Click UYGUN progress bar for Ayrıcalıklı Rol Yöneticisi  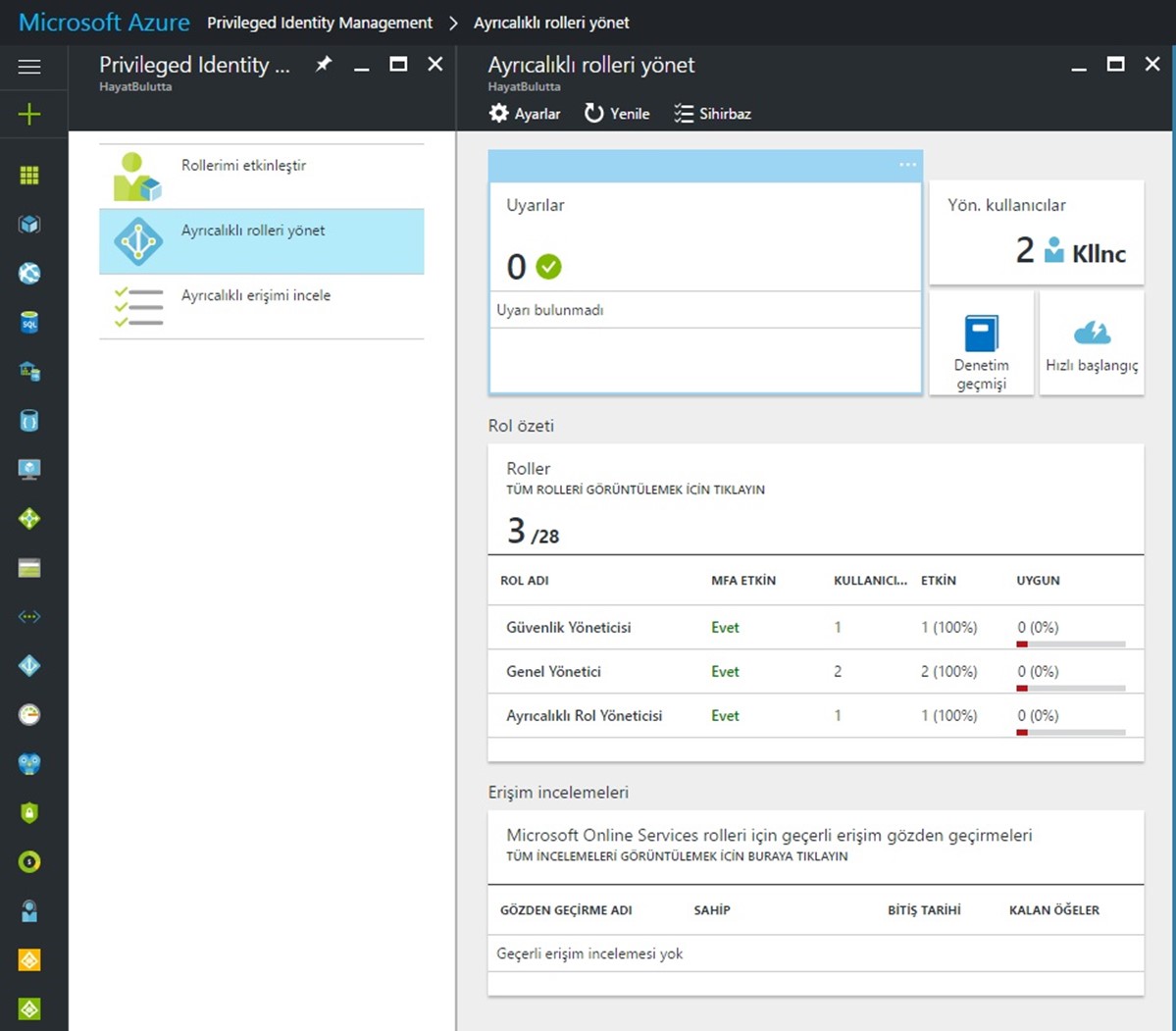coord(1071,733)
